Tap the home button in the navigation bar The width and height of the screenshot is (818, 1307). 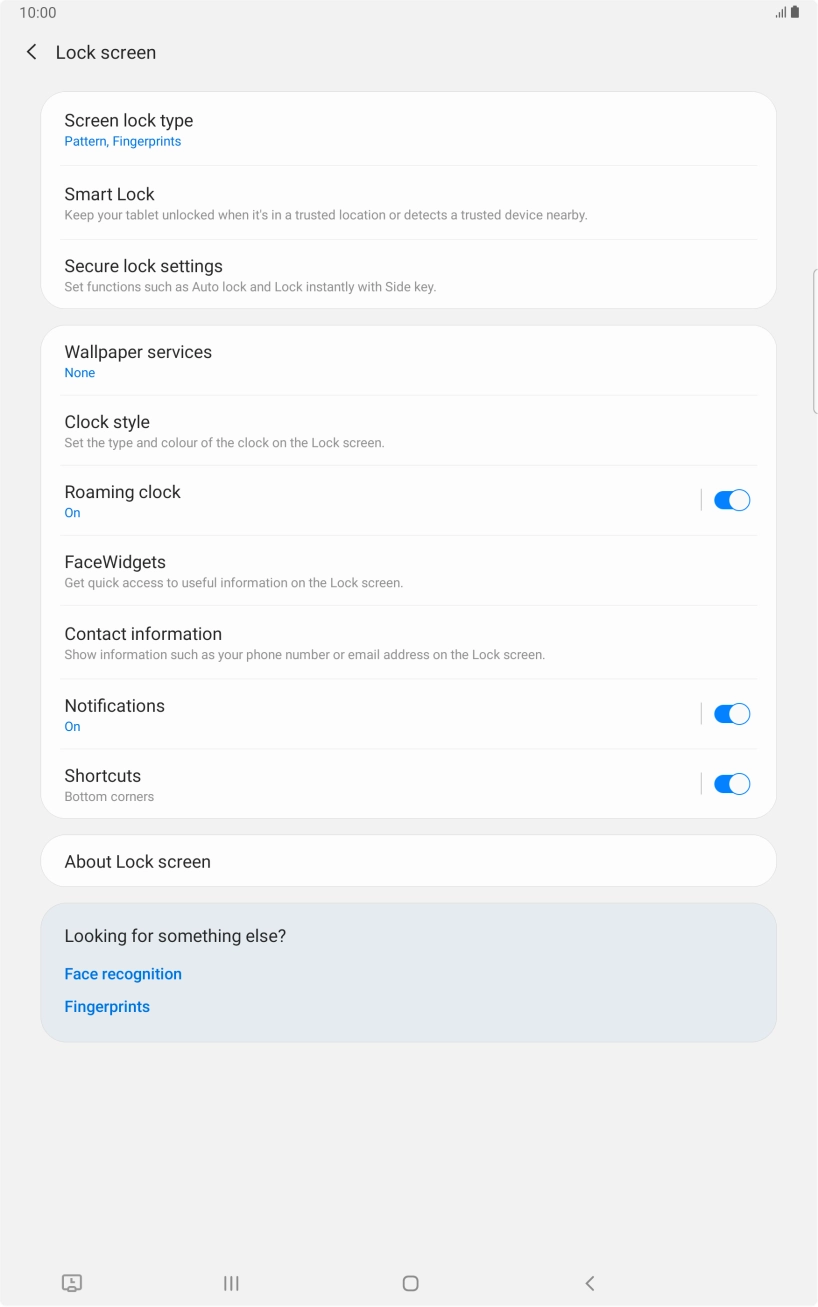409,1283
